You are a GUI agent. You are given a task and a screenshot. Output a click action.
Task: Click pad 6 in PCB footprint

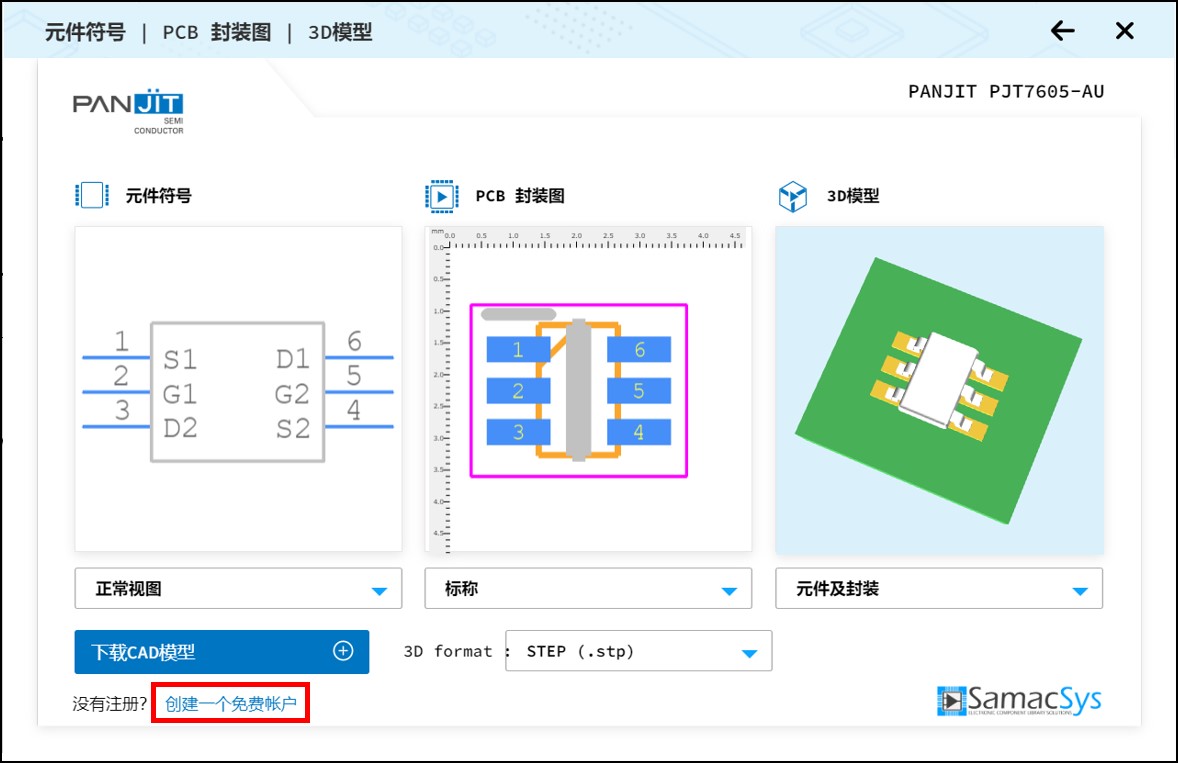639,349
